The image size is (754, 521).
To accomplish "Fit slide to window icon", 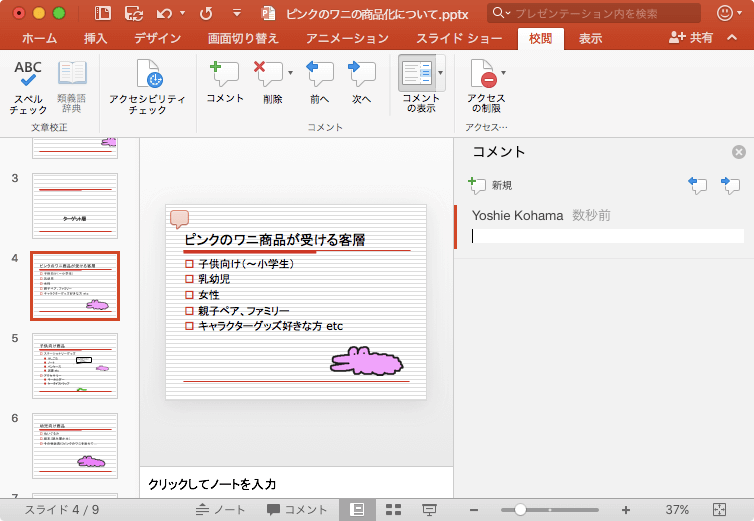I will click(x=719, y=509).
